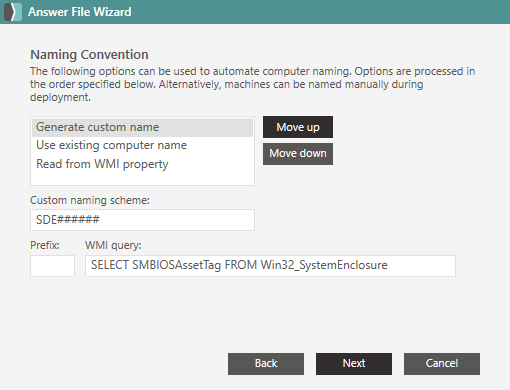Select 'Read from WMI property' option
This screenshot has width=510, height=390.
coord(142,164)
